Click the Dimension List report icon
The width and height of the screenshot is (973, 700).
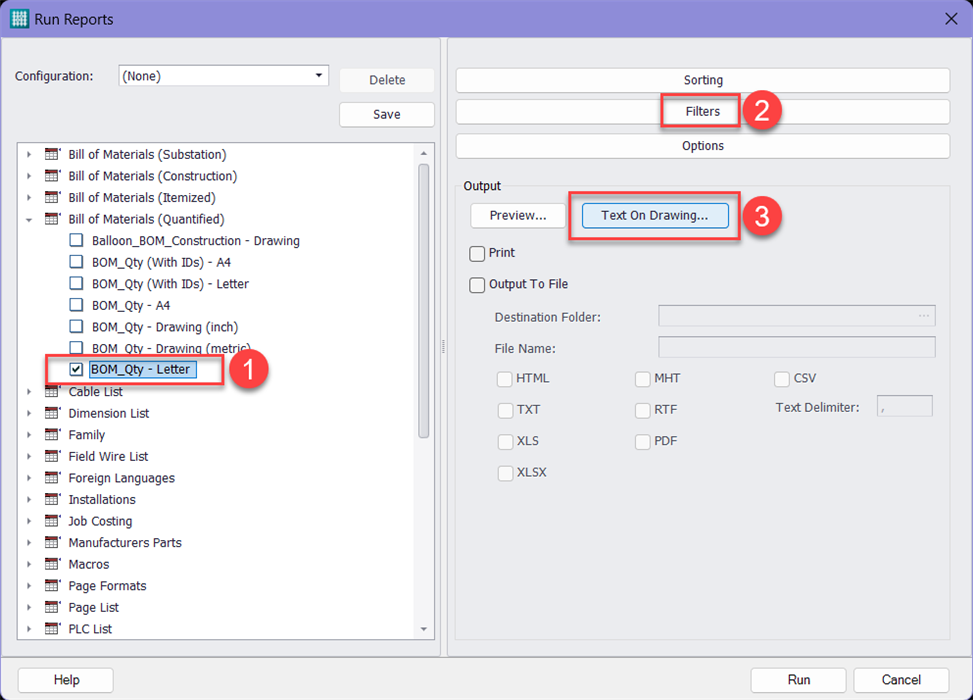click(51, 413)
